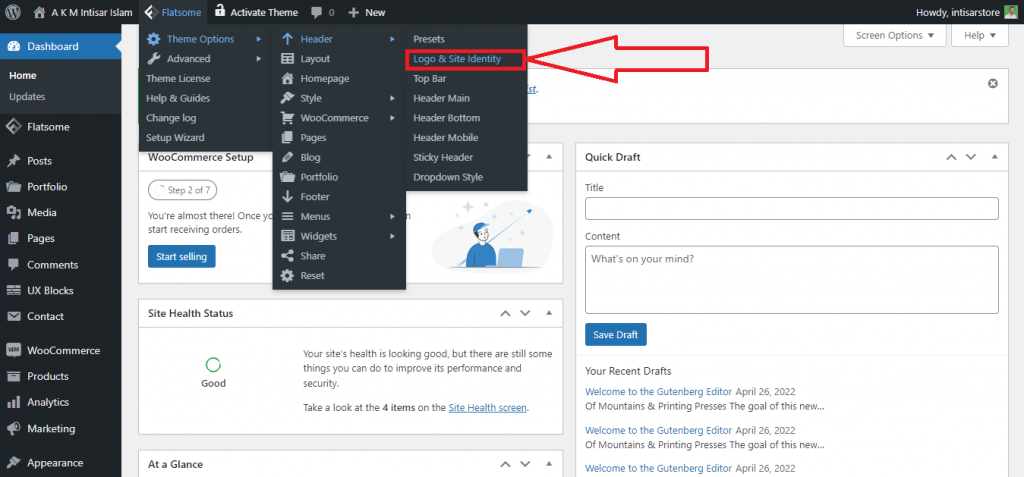The width and height of the screenshot is (1024, 477).
Task: Expand the Screen Options dropdown
Action: tap(895, 35)
